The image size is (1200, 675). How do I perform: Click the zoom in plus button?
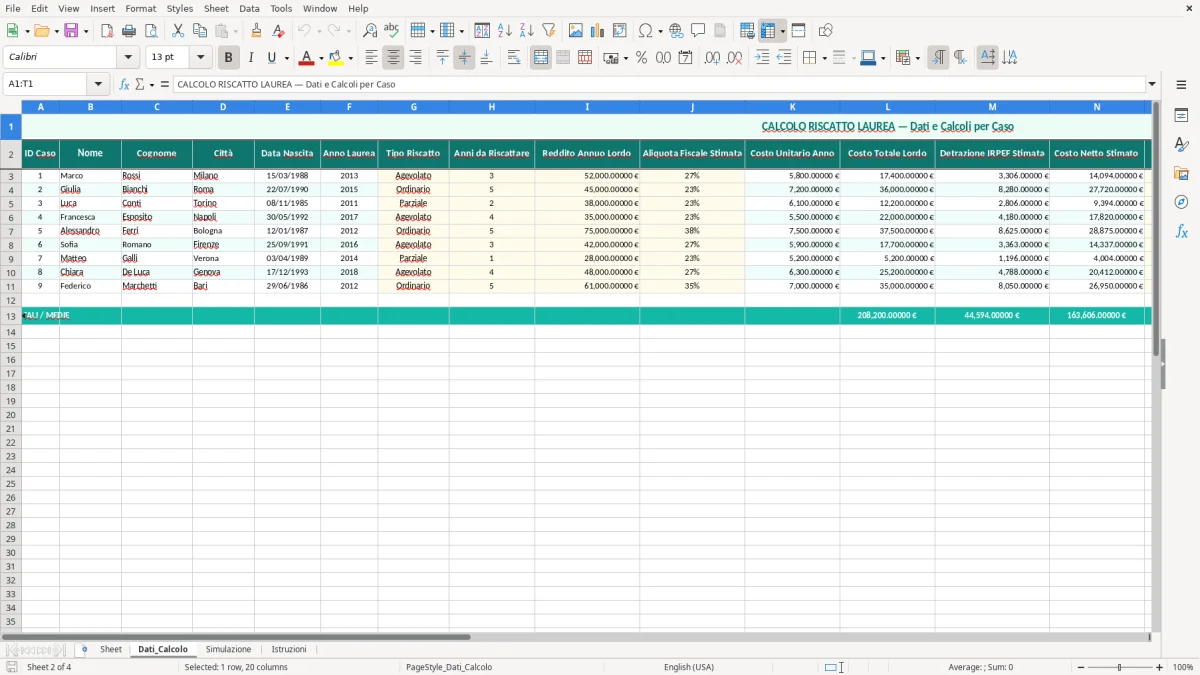(x=1160, y=667)
